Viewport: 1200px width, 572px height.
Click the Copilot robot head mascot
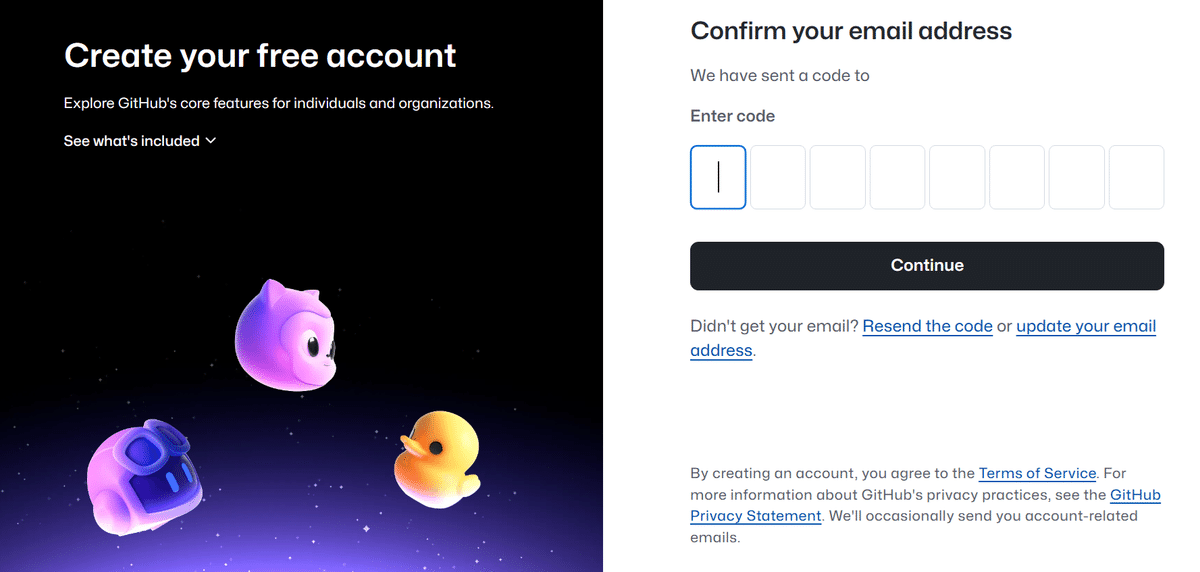[144, 478]
